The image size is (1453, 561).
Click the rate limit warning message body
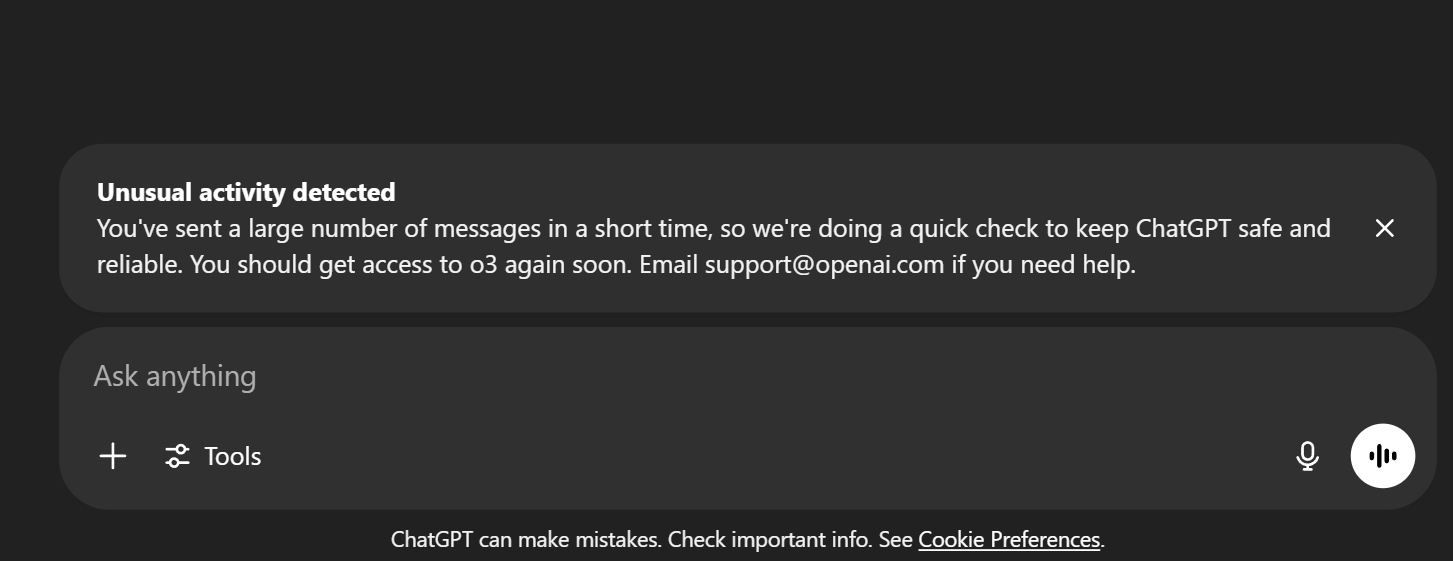tap(714, 247)
